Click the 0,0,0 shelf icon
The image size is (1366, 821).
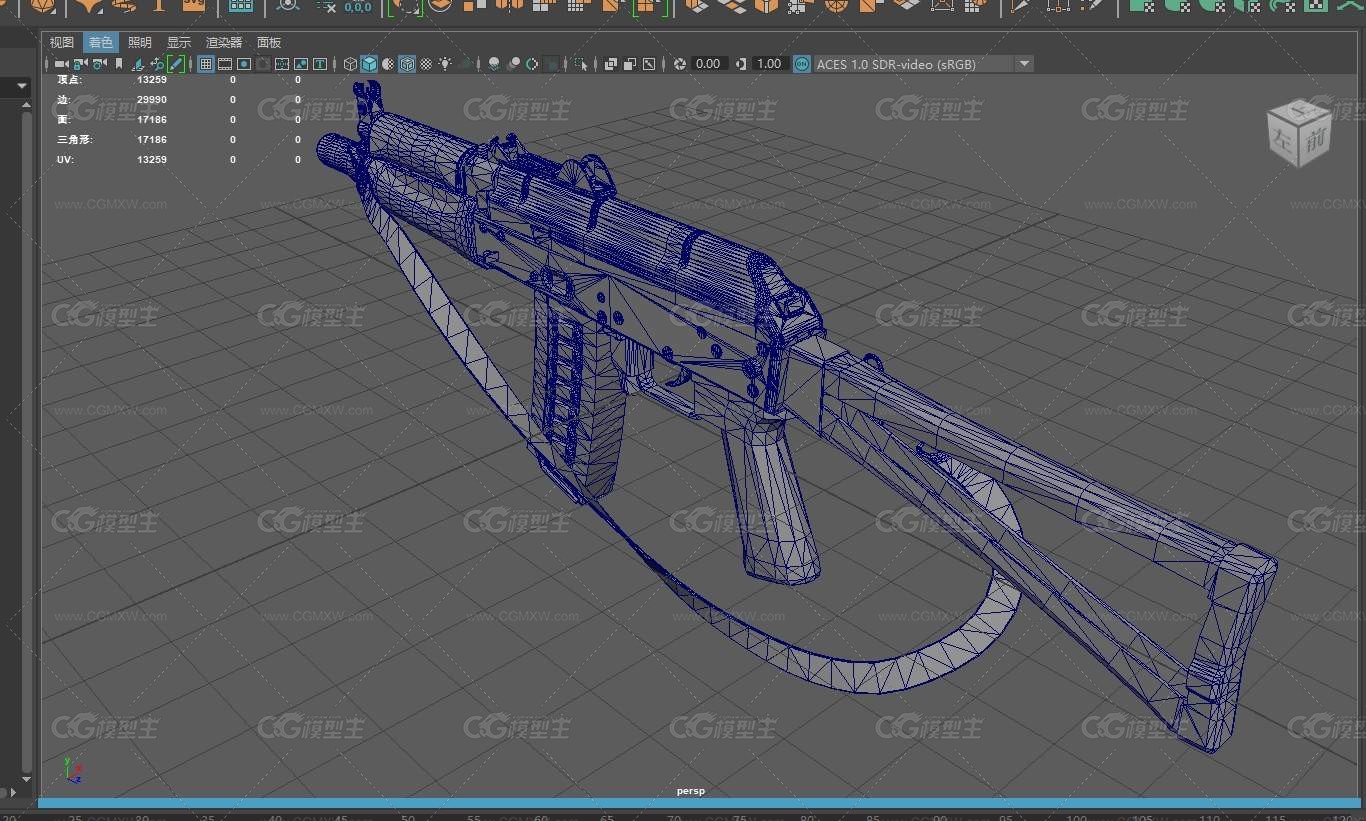tap(357, 7)
